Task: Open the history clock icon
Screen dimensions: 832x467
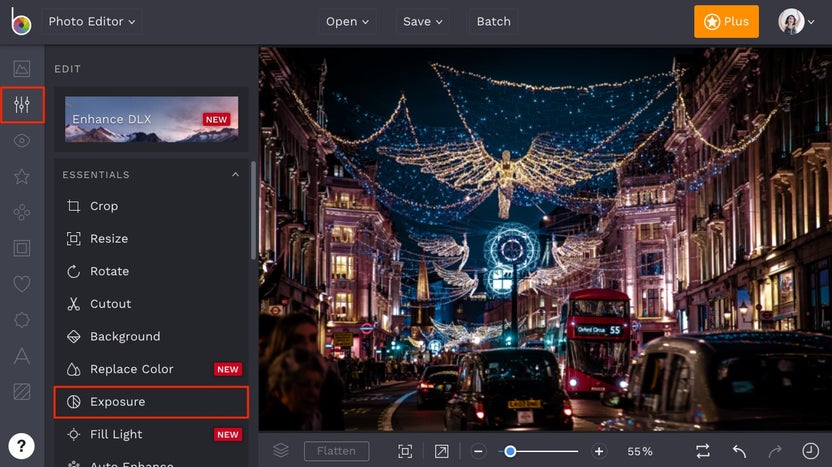Action: tap(810, 451)
